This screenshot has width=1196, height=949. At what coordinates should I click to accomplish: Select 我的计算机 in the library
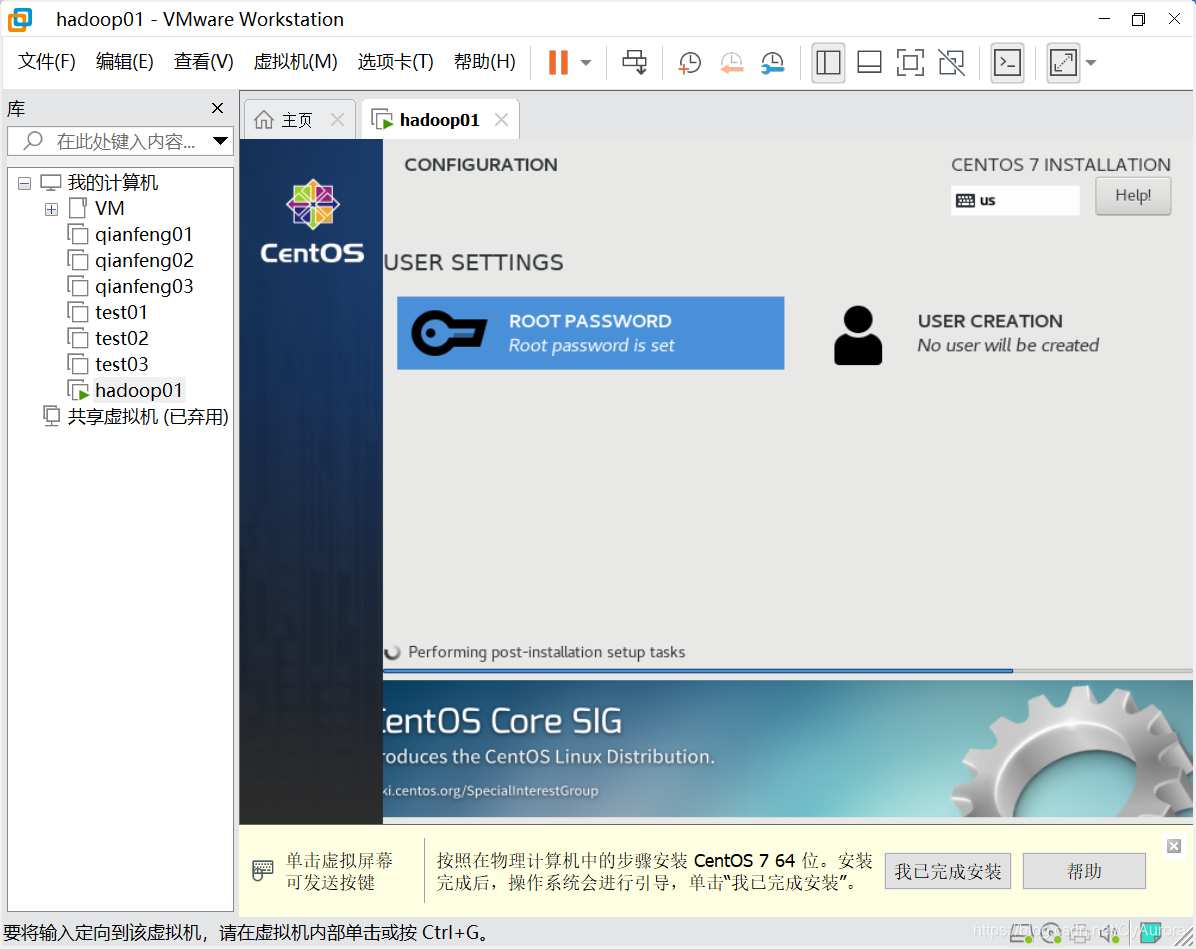(113, 182)
